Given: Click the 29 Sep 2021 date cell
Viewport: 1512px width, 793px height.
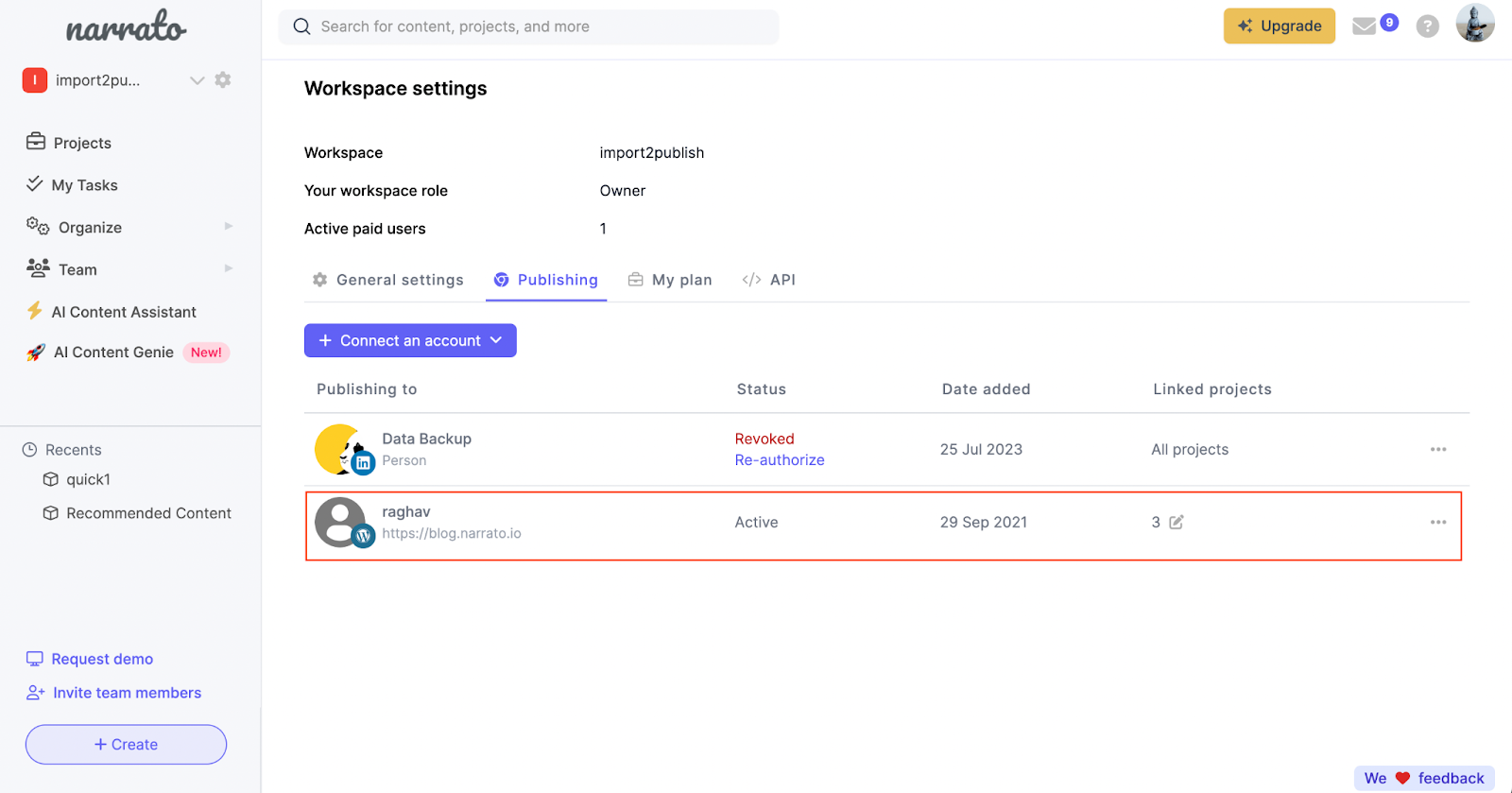Looking at the screenshot, I should click(x=984, y=522).
